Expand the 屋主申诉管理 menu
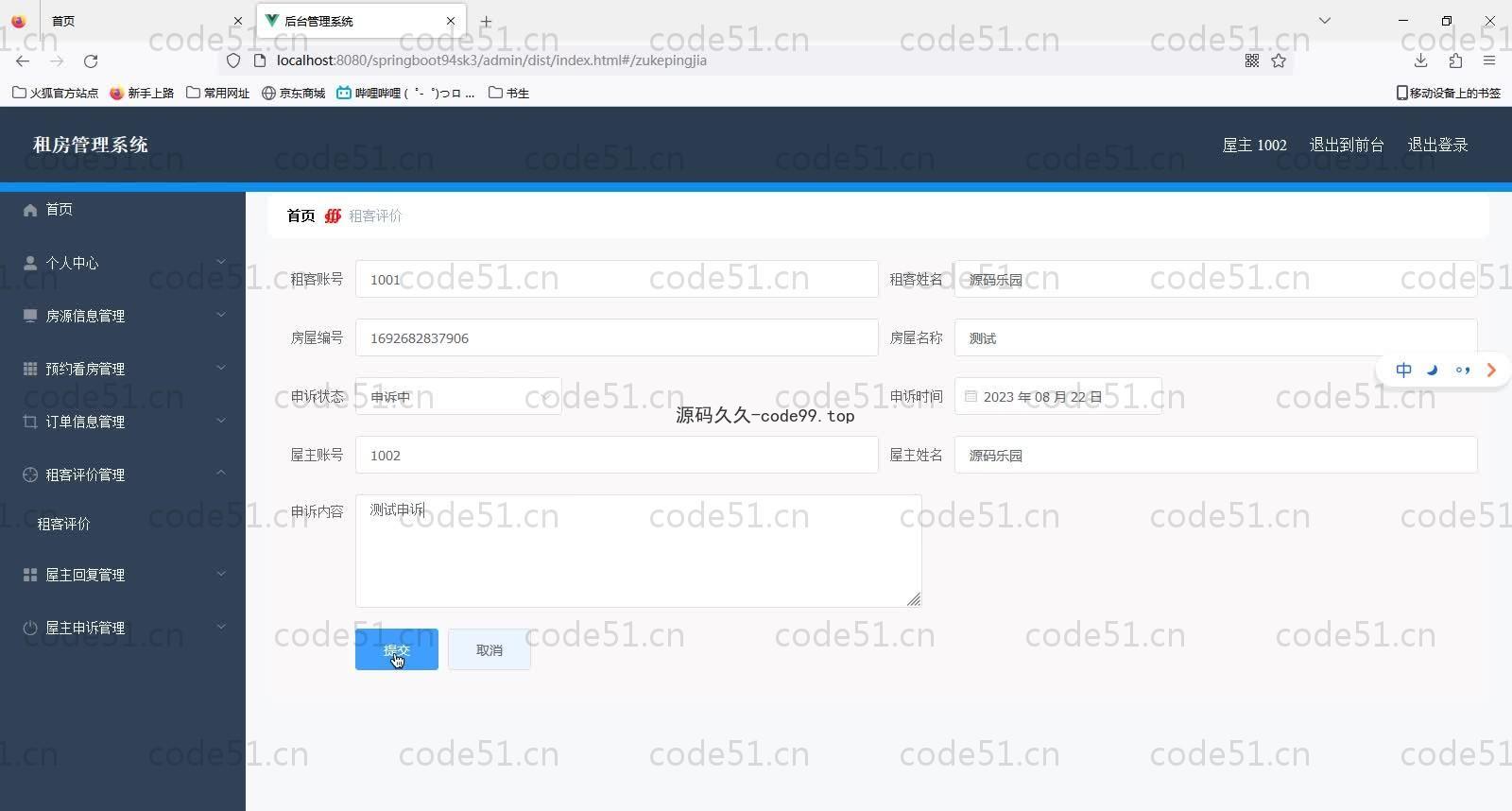Viewport: 1512px width, 811px height. click(x=220, y=627)
